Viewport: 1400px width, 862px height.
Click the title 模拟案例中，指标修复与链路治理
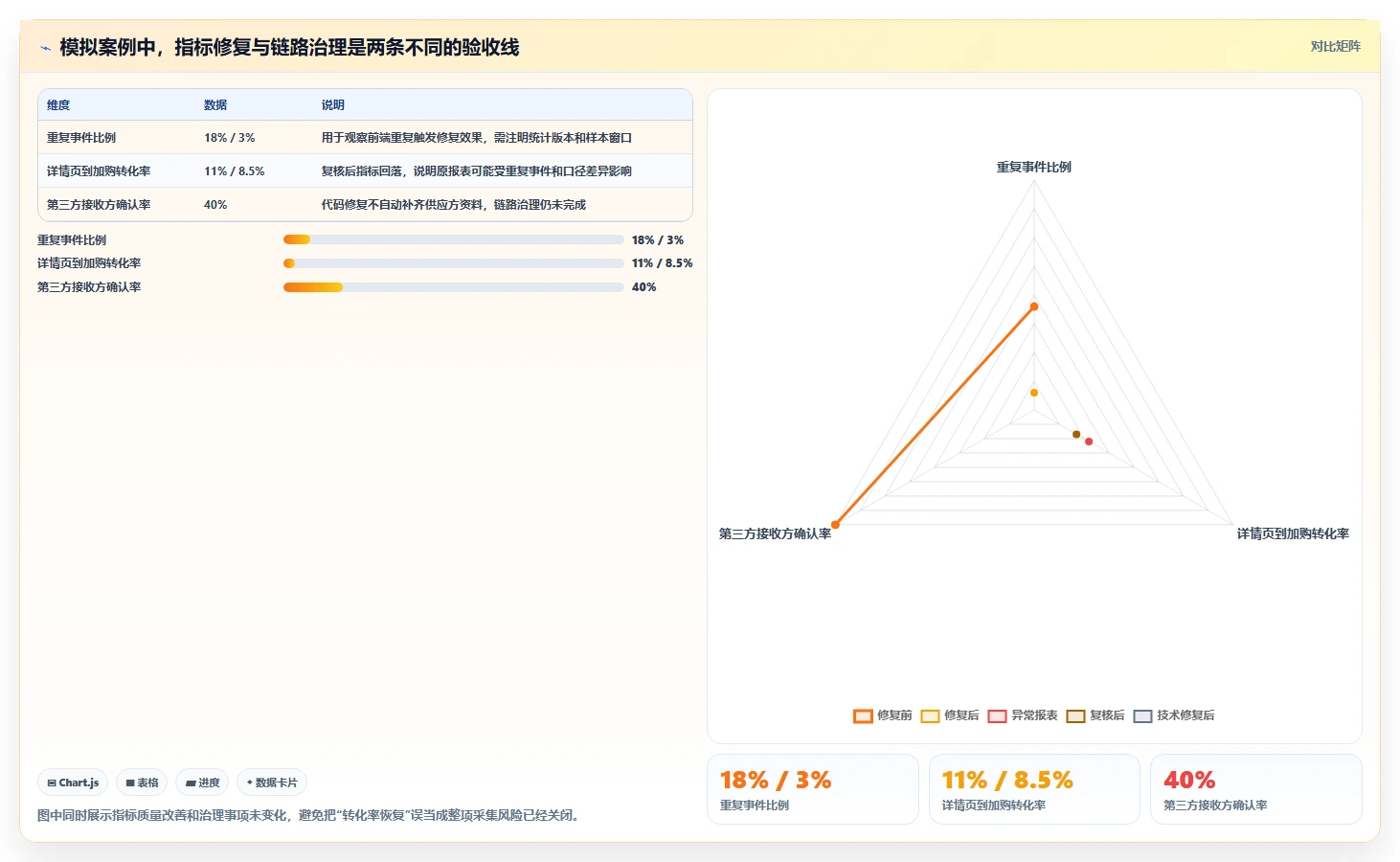pyautogui.click(x=289, y=48)
